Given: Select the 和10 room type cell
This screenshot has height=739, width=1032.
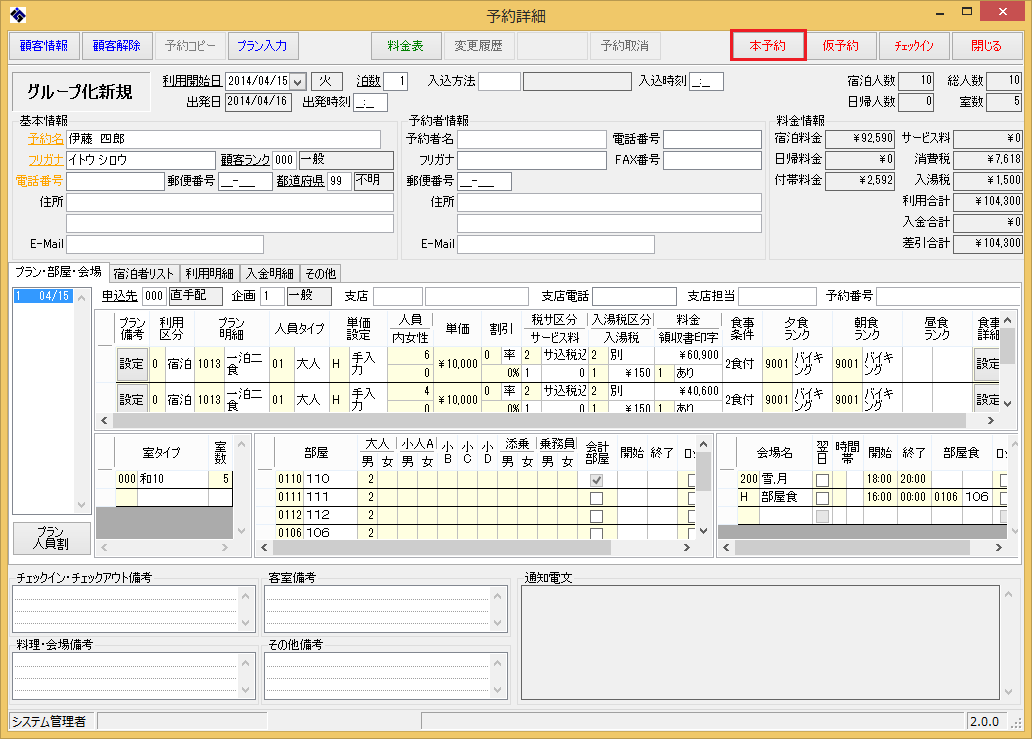Looking at the screenshot, I should (173, 479).
